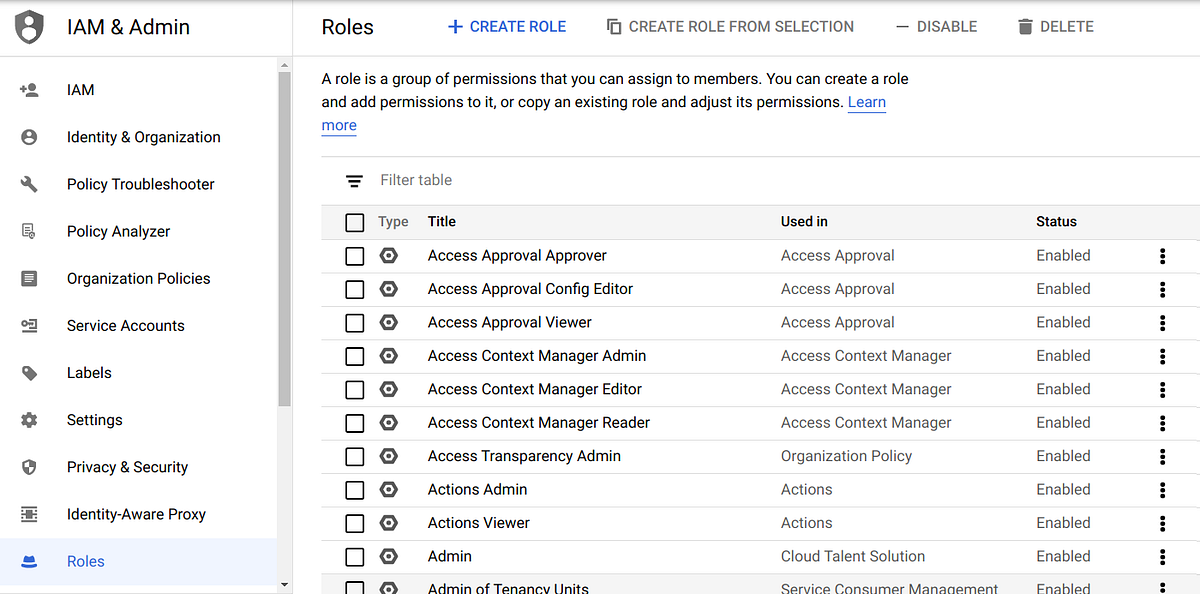The width and height of the screenshot is (1200, 594).
Task: Open the overflow menu for Access Transparency Admin
Action: [x=1162, y=456]
